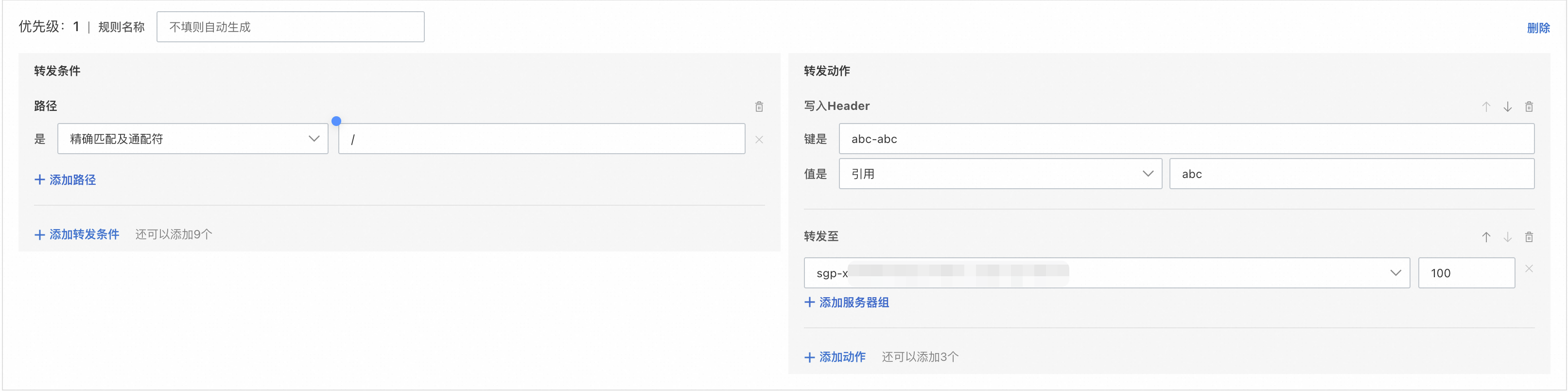
Task: Remove the path row with X icon
Action: coord(759,140)
